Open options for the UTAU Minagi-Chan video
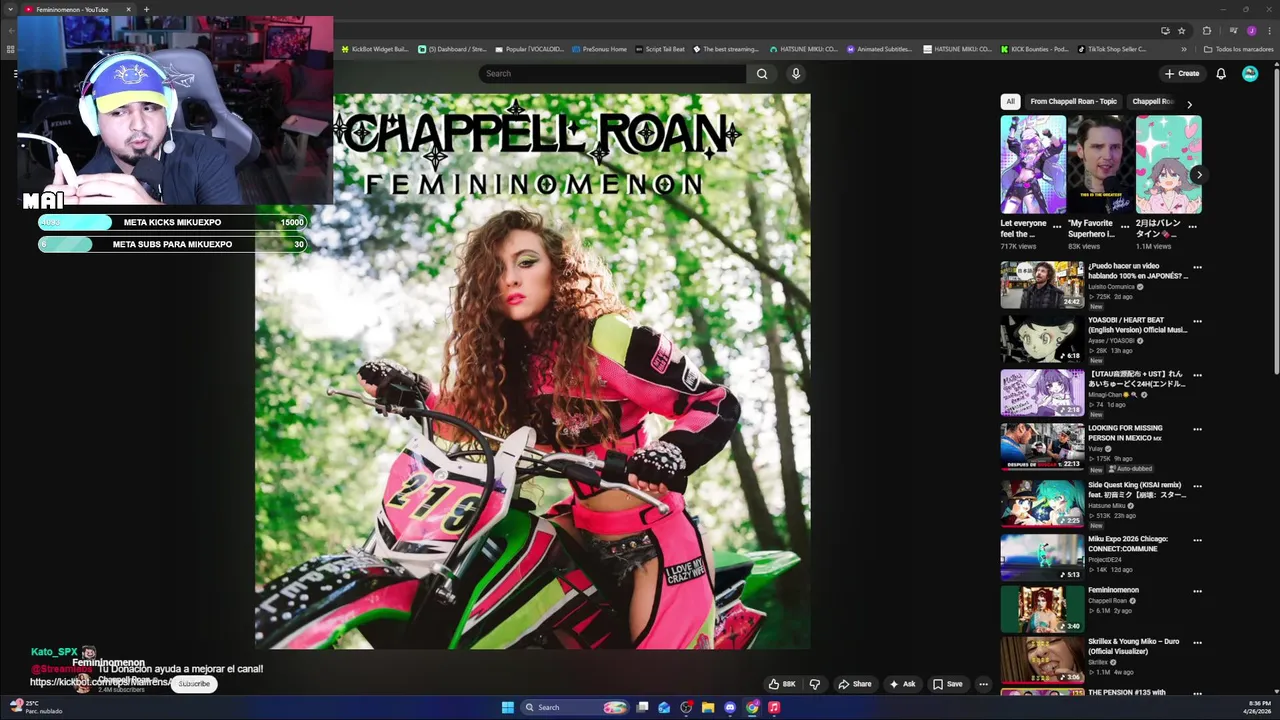The height and width of the screenshot is (720, 1280). pos(1197,375)
